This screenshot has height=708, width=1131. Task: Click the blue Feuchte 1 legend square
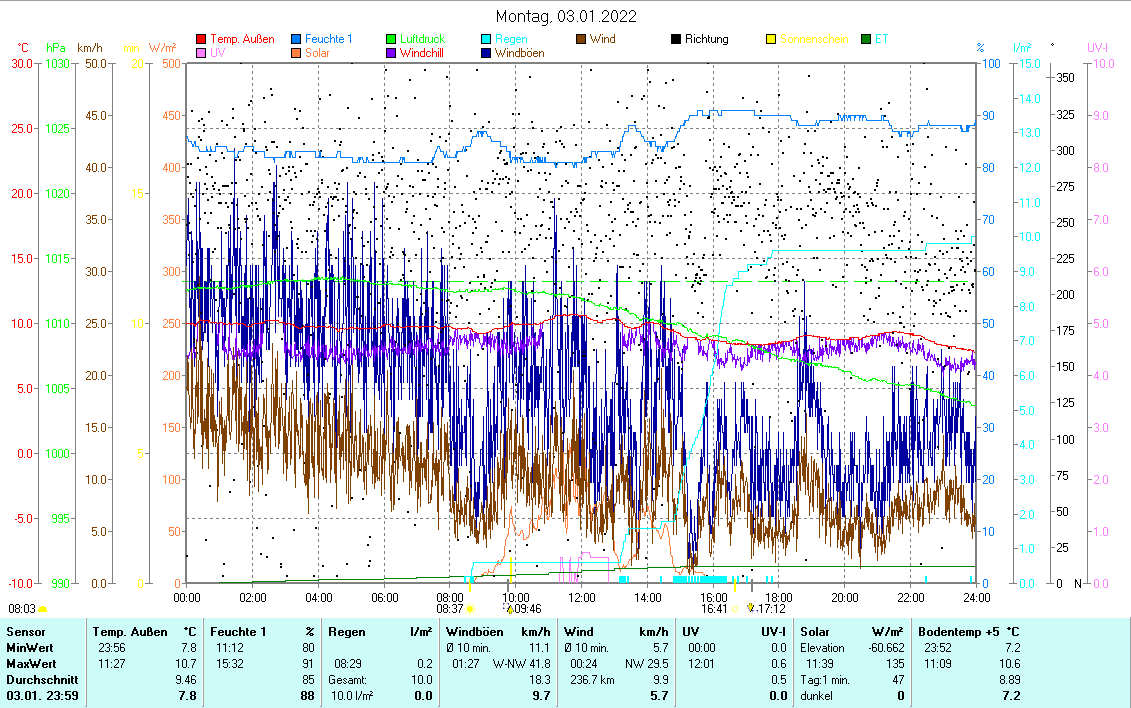(296, 40)
